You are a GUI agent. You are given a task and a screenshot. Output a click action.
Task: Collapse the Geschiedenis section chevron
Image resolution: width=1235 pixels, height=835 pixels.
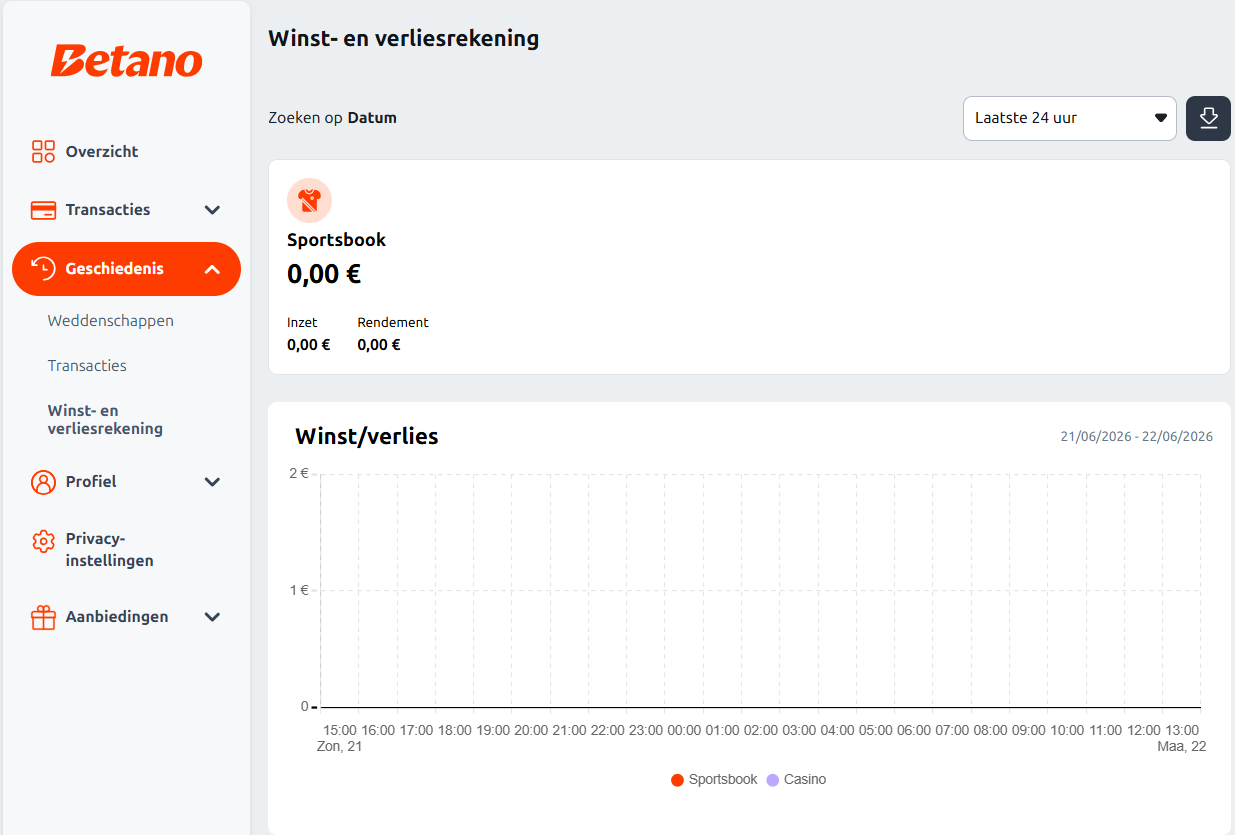coord(212,269)
